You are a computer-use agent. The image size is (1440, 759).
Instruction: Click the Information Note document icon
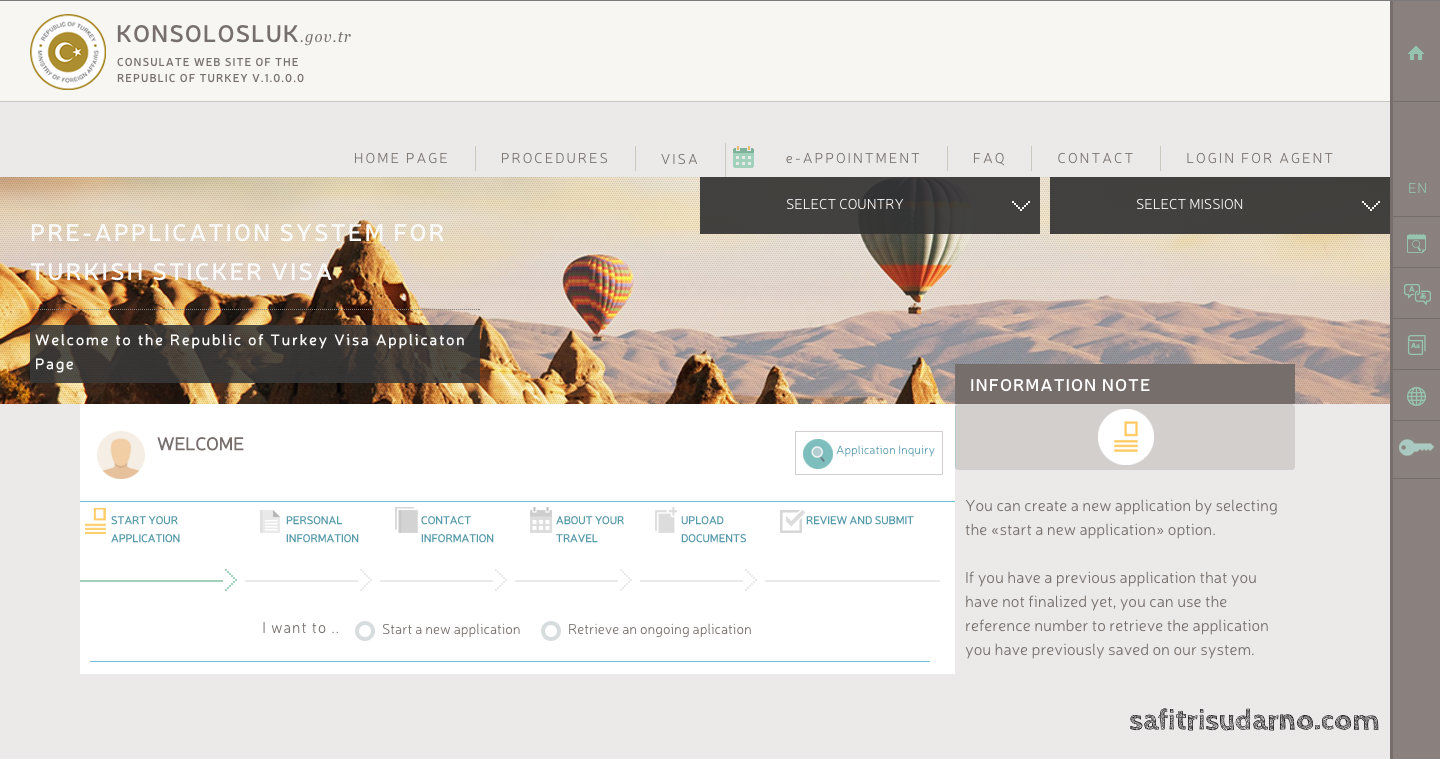pyautogui.click(x=1125, y=437)
